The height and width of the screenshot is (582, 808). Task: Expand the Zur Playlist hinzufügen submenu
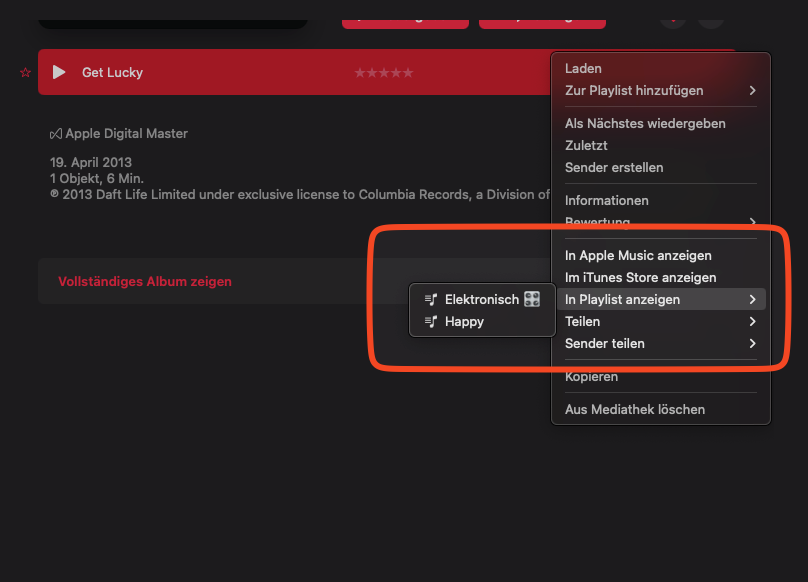(x=752, y=91)
